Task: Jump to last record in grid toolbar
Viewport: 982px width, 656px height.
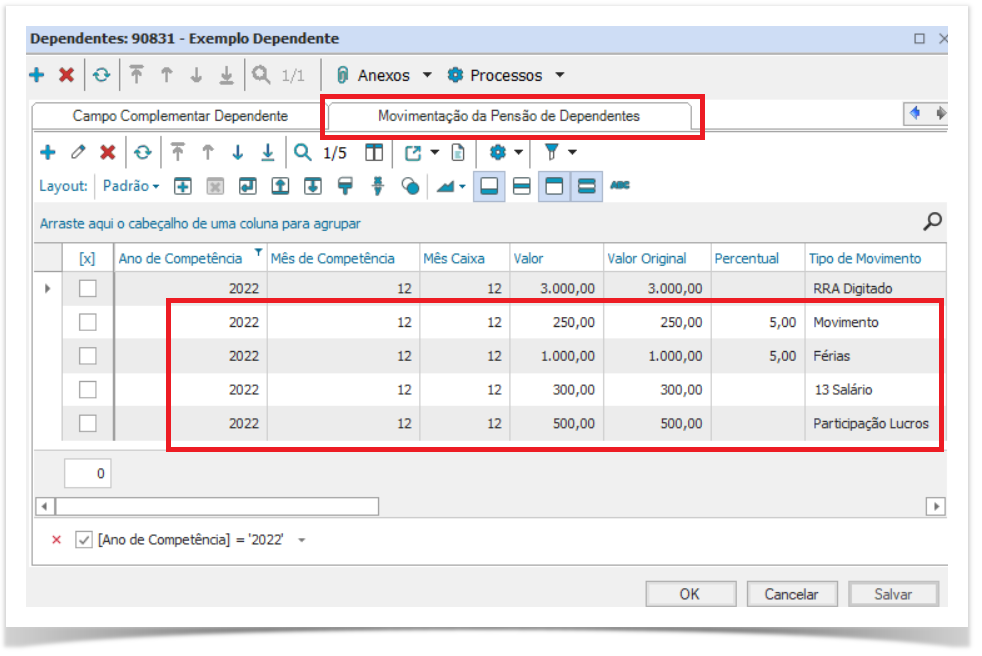Action: [x=267, y=152]
